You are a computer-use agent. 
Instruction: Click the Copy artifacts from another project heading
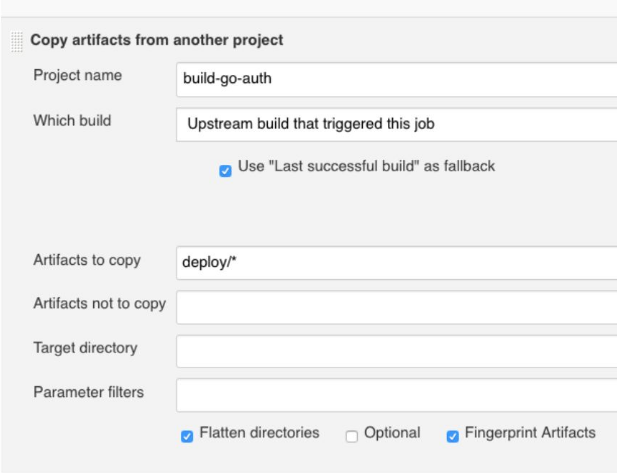tap(157, 41)
